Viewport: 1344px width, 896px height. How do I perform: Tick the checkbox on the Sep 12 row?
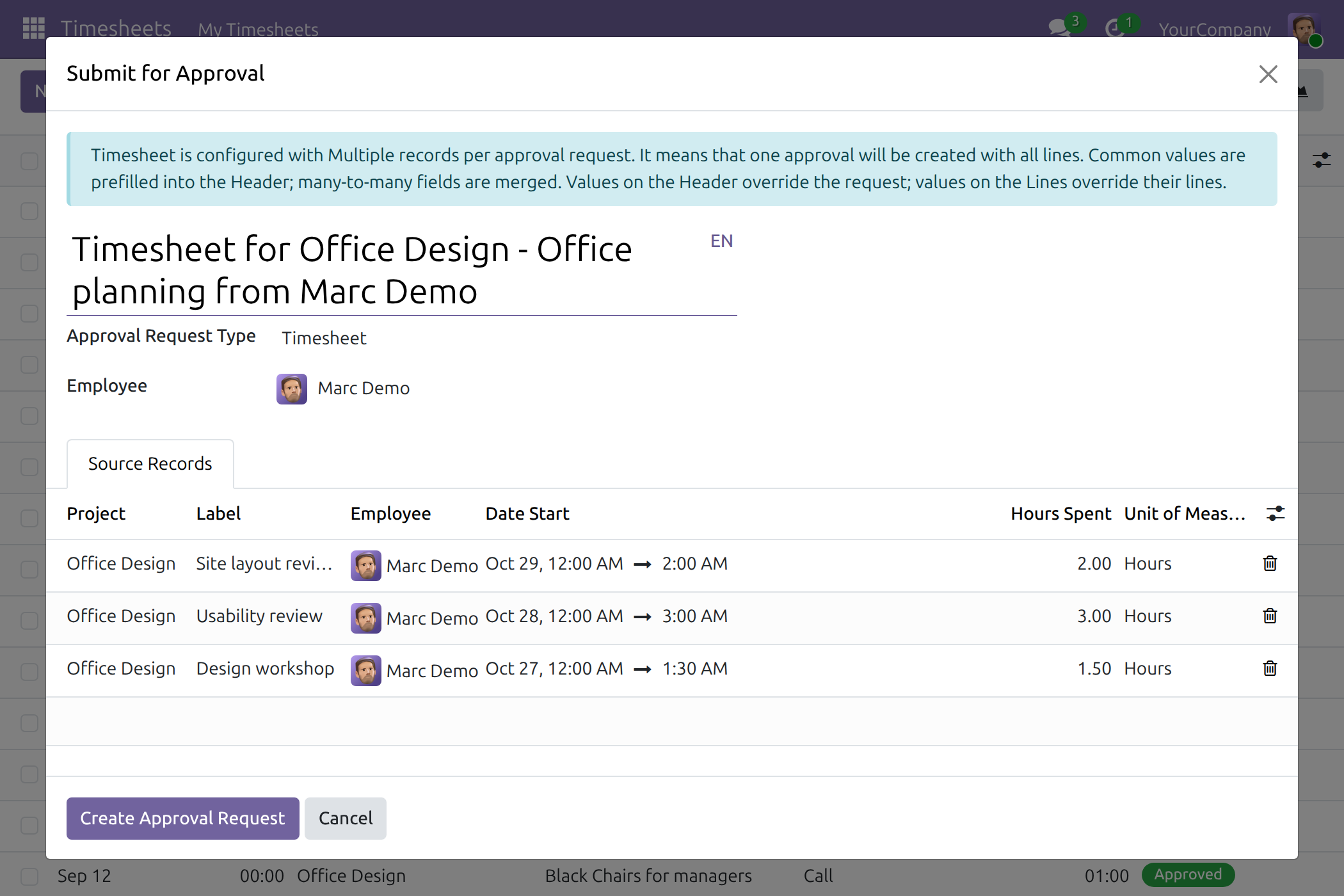pos(29,876)
